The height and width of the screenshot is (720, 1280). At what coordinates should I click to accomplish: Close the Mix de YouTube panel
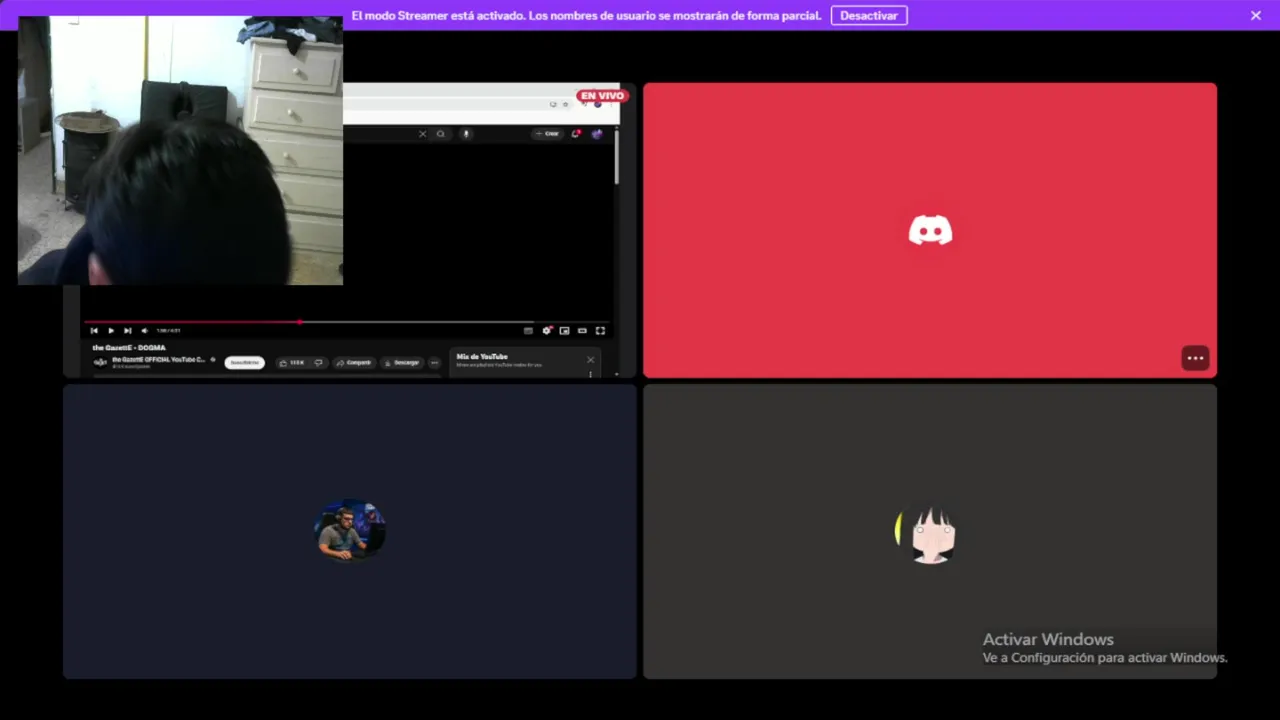(590, 359)
